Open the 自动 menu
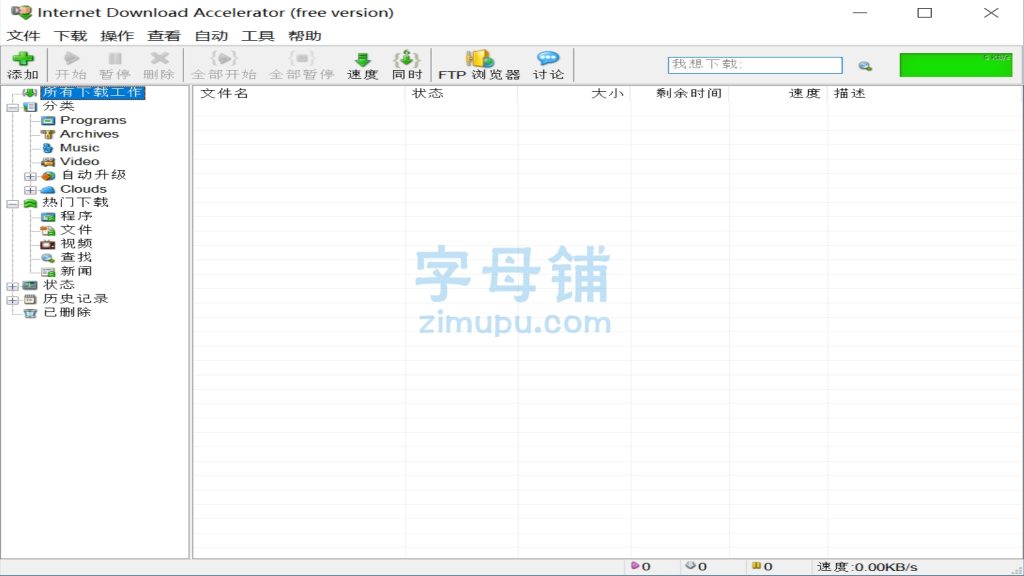 (211, 36)
